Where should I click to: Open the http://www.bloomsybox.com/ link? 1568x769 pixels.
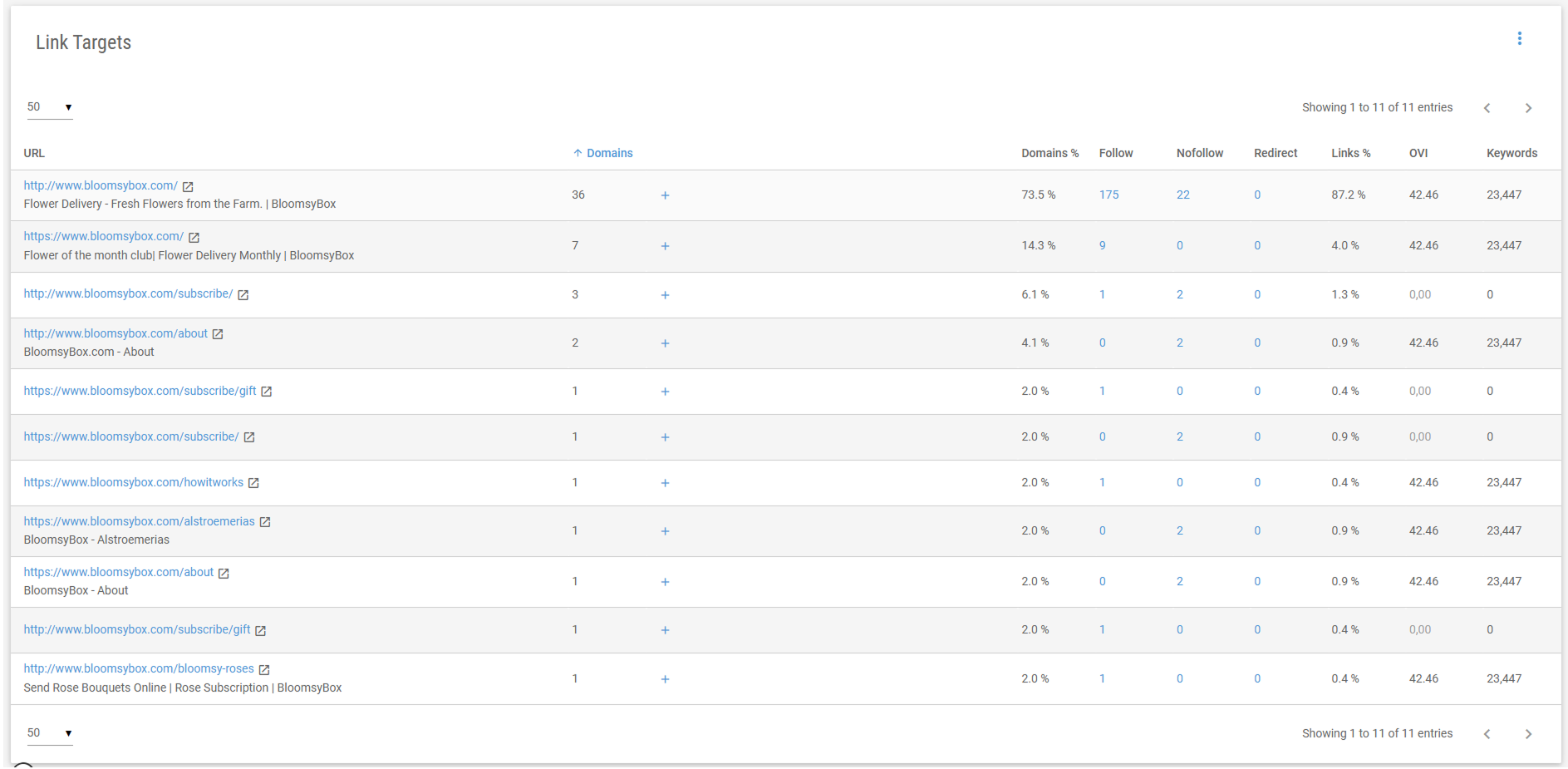pos(101,185)
